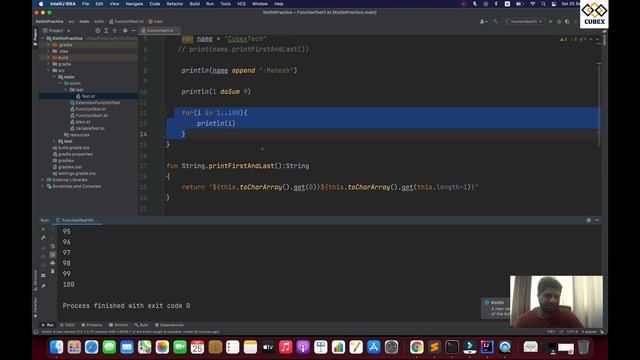Select build.gradle.kts file
Image resolution: width=640 pixels, height=360 pixels.
click(x=71, y=148)
